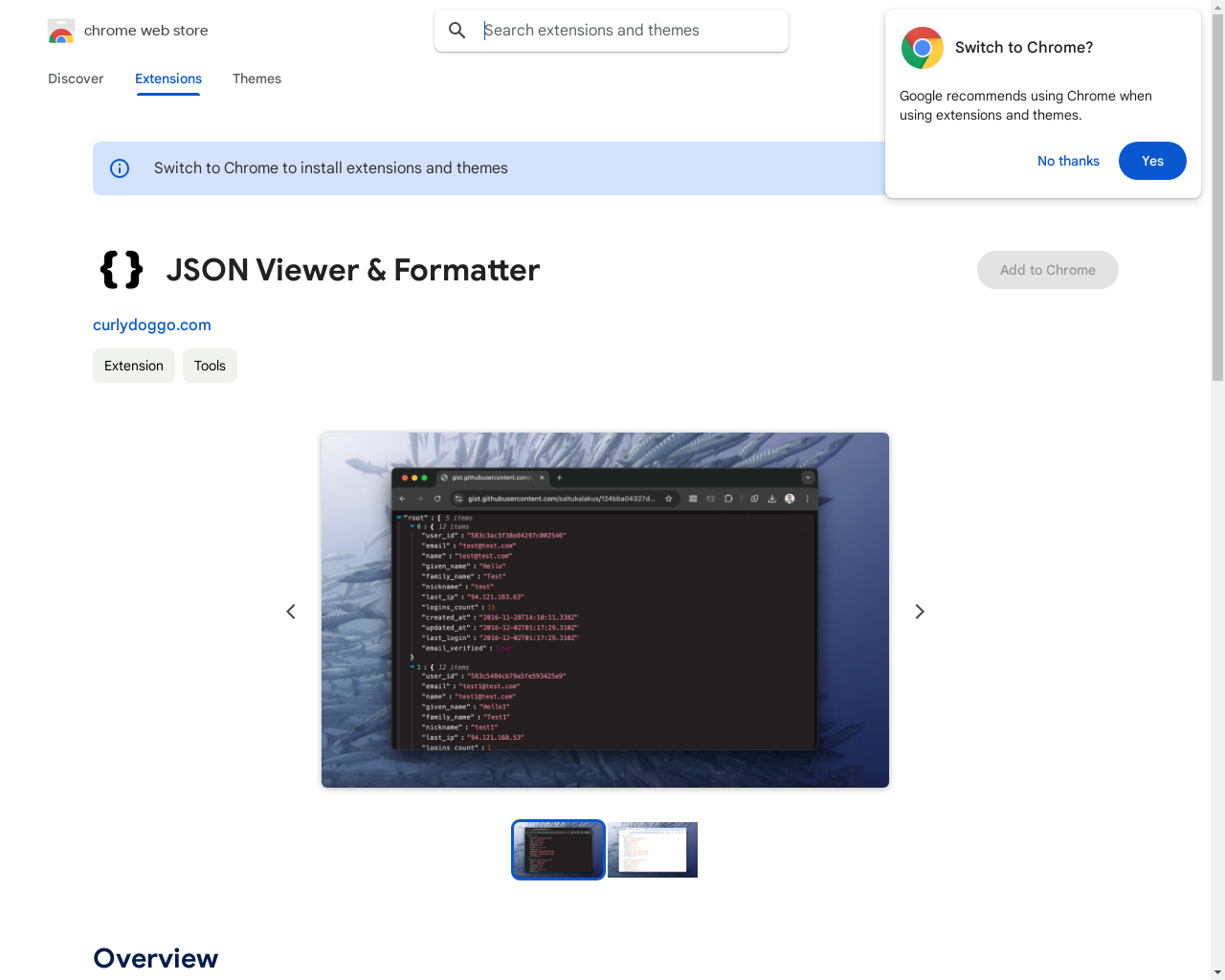This screenshot has width=1225, height=980.
Task: Click the Add to Chrome button
Action: [1048, 270]
